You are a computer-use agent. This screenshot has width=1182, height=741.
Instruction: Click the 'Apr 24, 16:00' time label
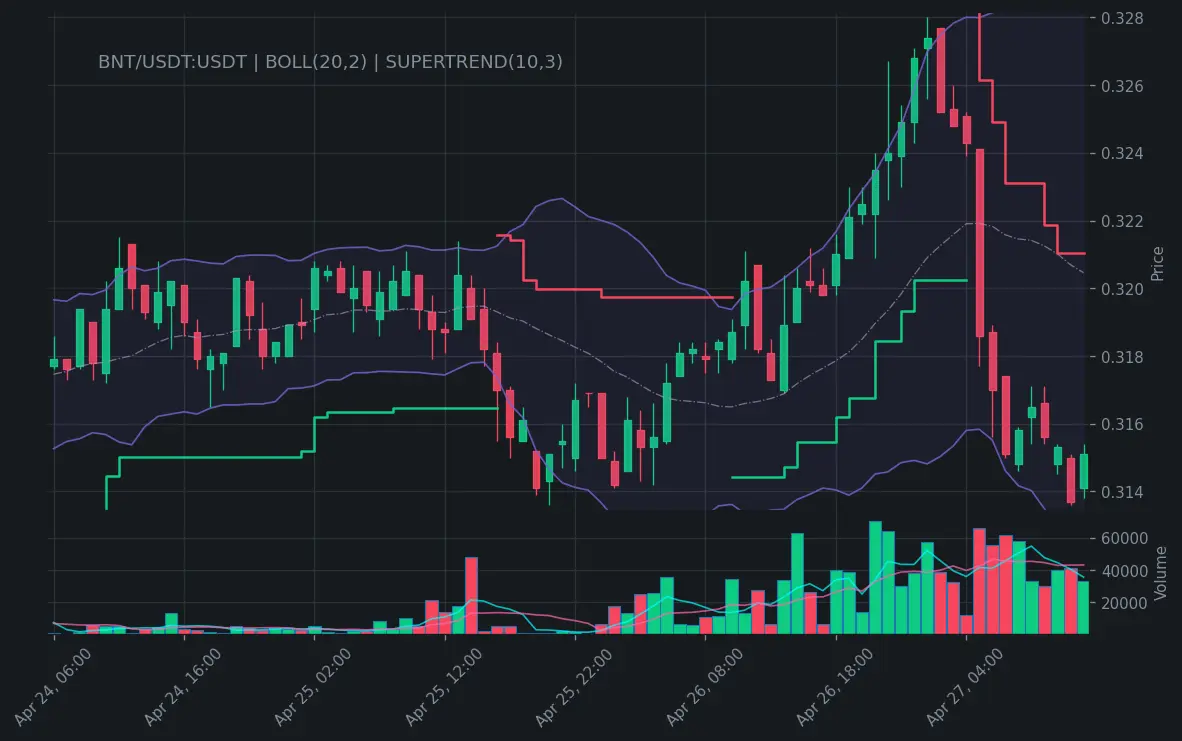tap(183, 687)
